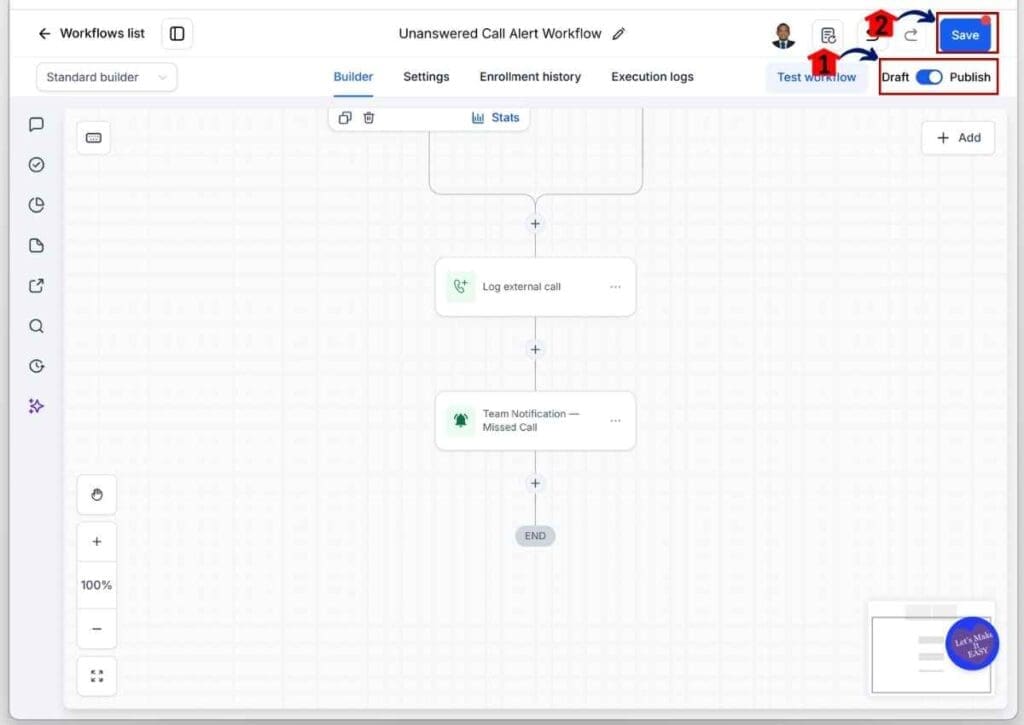Click the 100% zoom level

pyautogui.click(x=97, y=585)
